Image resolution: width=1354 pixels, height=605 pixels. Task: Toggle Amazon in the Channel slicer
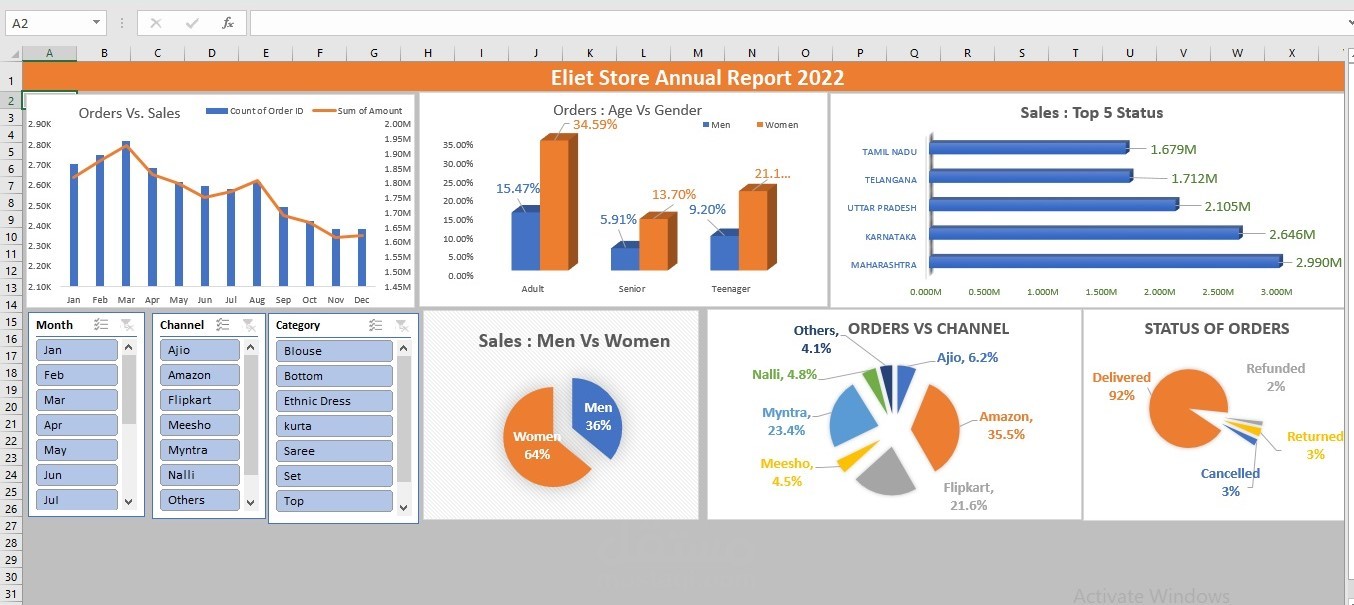[x=199, y=375]
